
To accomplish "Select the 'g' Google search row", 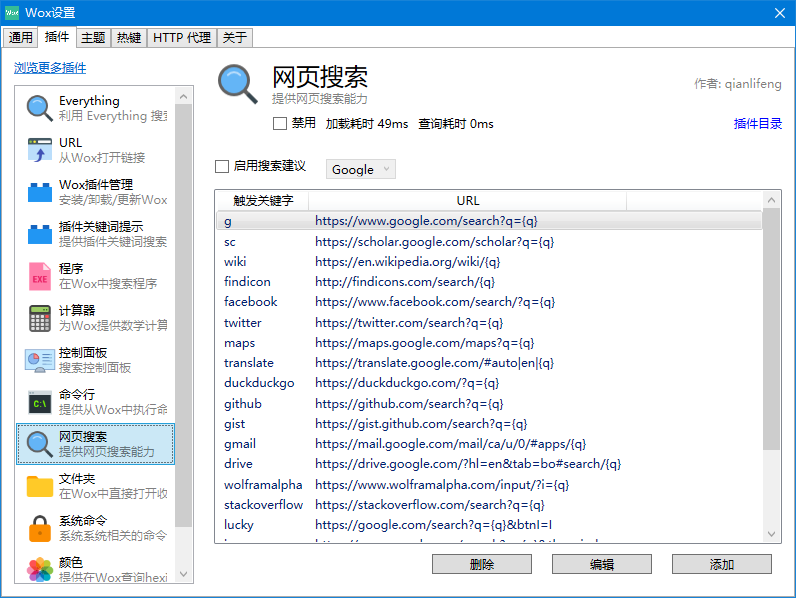I will click(x=489, y=221).
